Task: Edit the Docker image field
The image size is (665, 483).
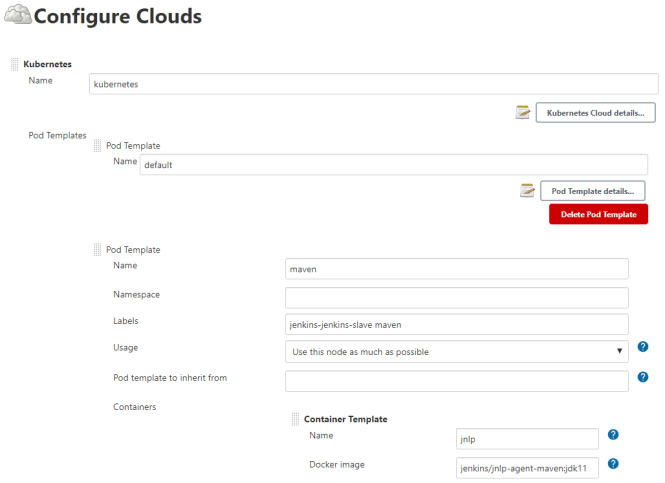Action: pos(527,468)
